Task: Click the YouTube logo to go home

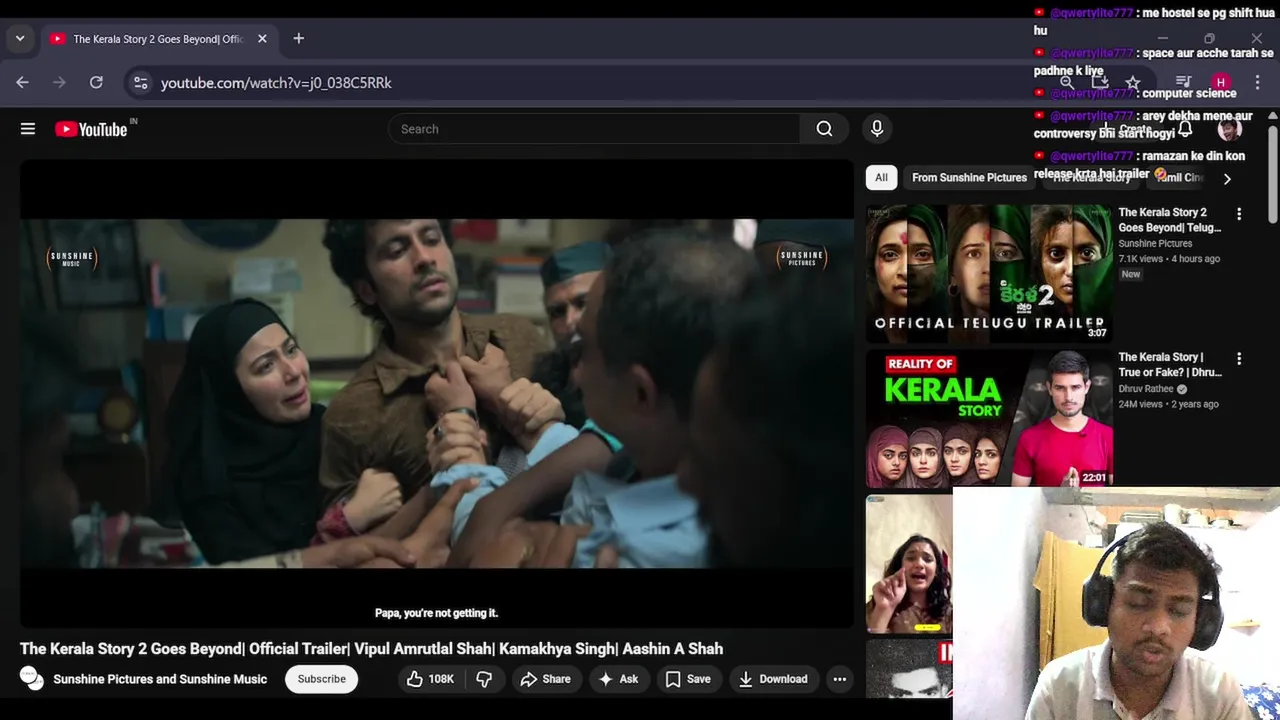Action: pyautogui.click(x=91, y=129)
